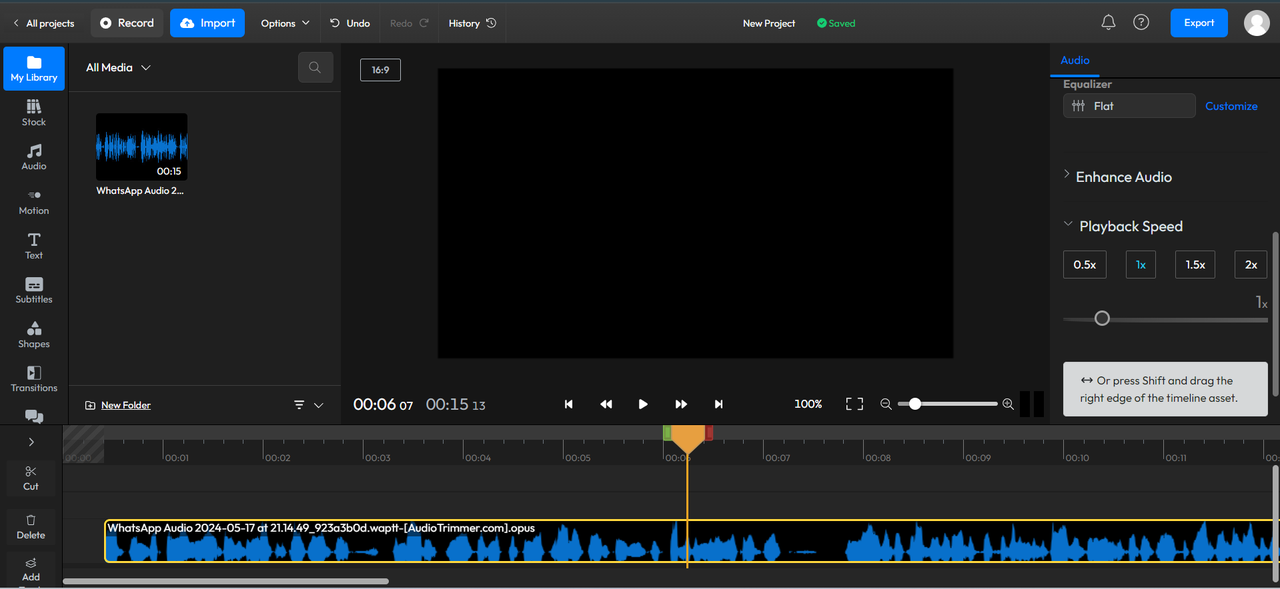Open the help question mark icon
This screenshot has height=589, width=1280.
pos(1141,22)
